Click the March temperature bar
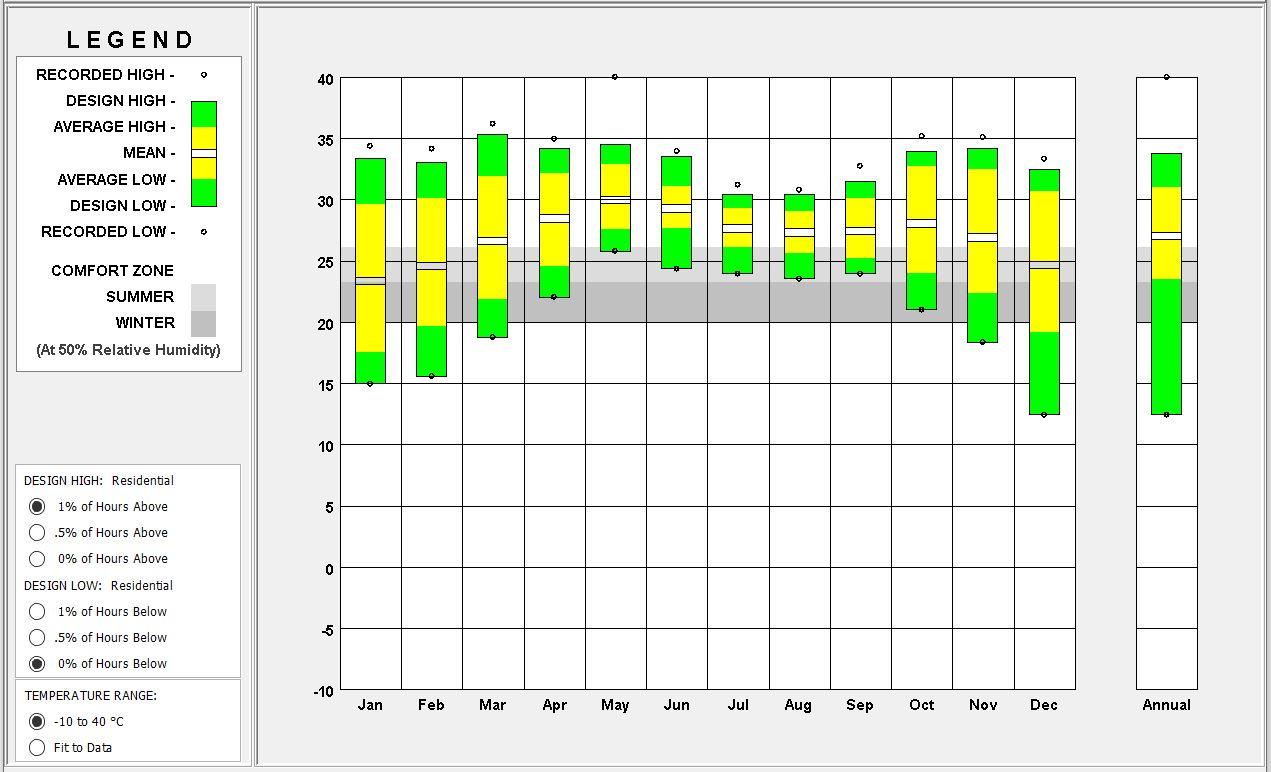The image size is (1271, 772). point(492,236)
